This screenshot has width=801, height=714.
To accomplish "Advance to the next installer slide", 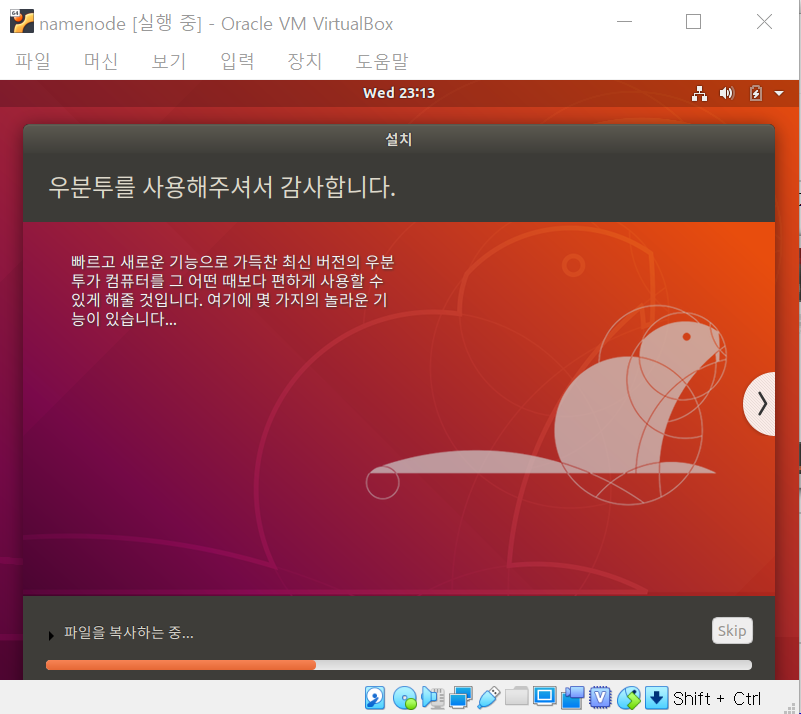I will 760,404.
